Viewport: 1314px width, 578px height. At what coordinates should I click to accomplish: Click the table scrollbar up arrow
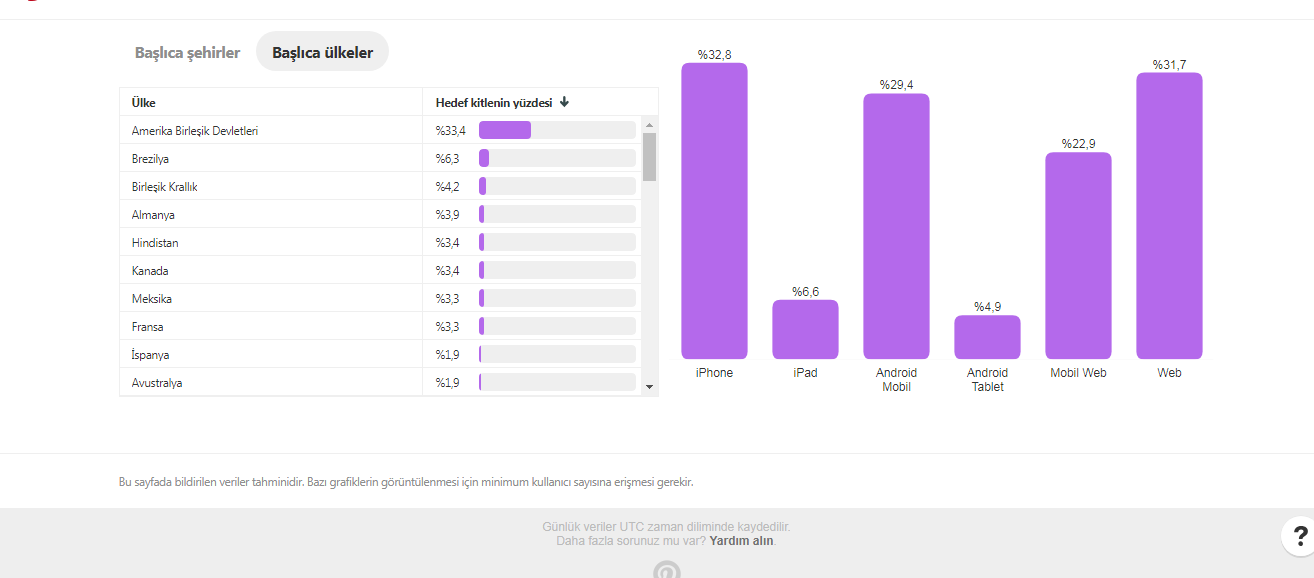click(649, 125)
